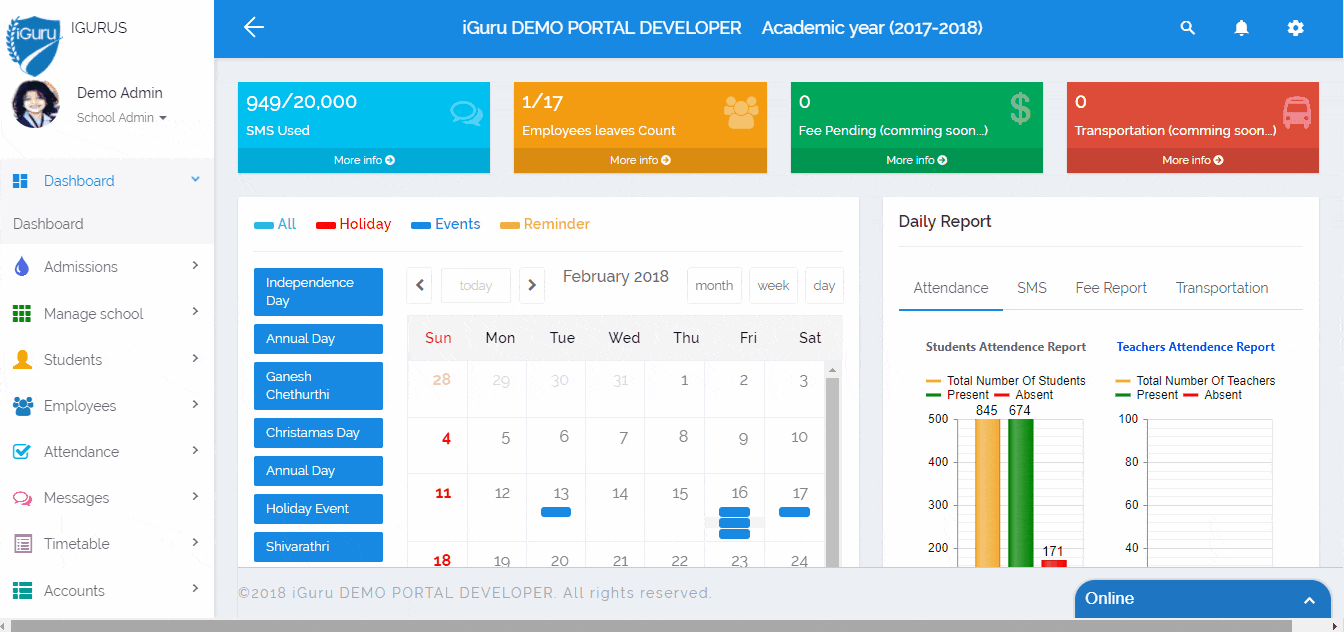Go to previous month with left arrow
Screen dimensions: 1344x632
click(x=420, y=285)
